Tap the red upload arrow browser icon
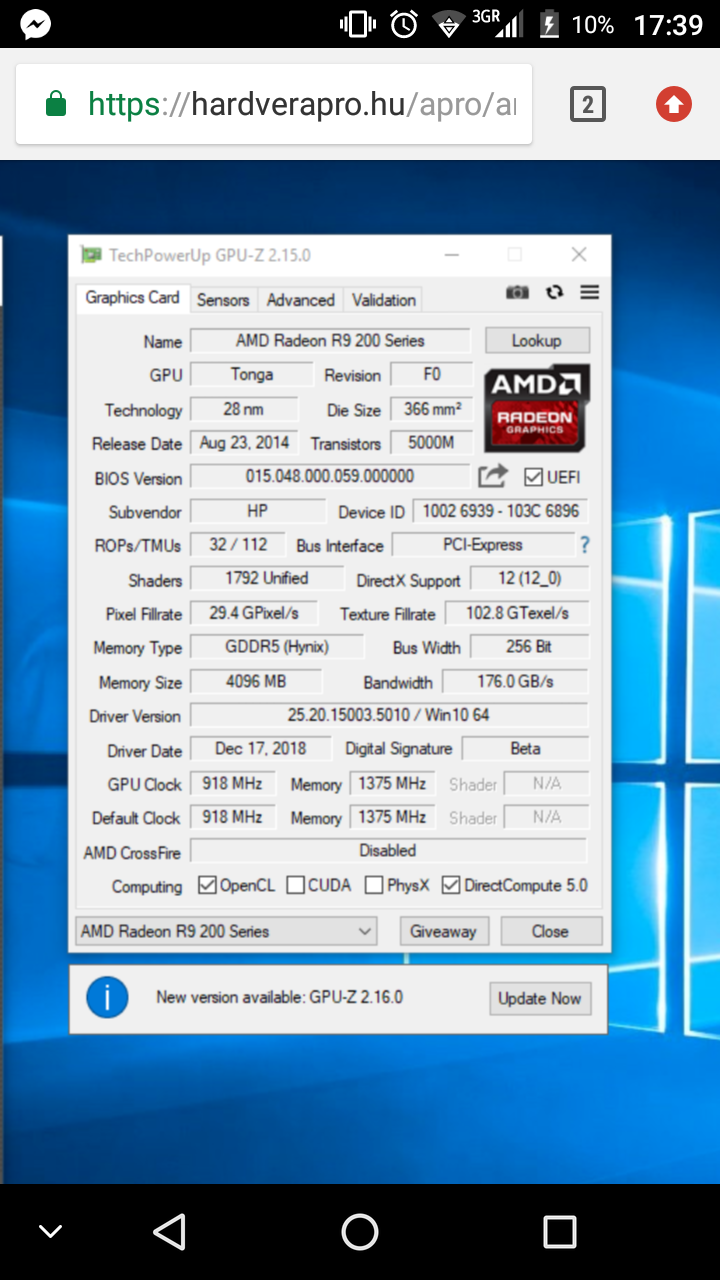This screenshot has width=720, height=1280. click(674, 104)
